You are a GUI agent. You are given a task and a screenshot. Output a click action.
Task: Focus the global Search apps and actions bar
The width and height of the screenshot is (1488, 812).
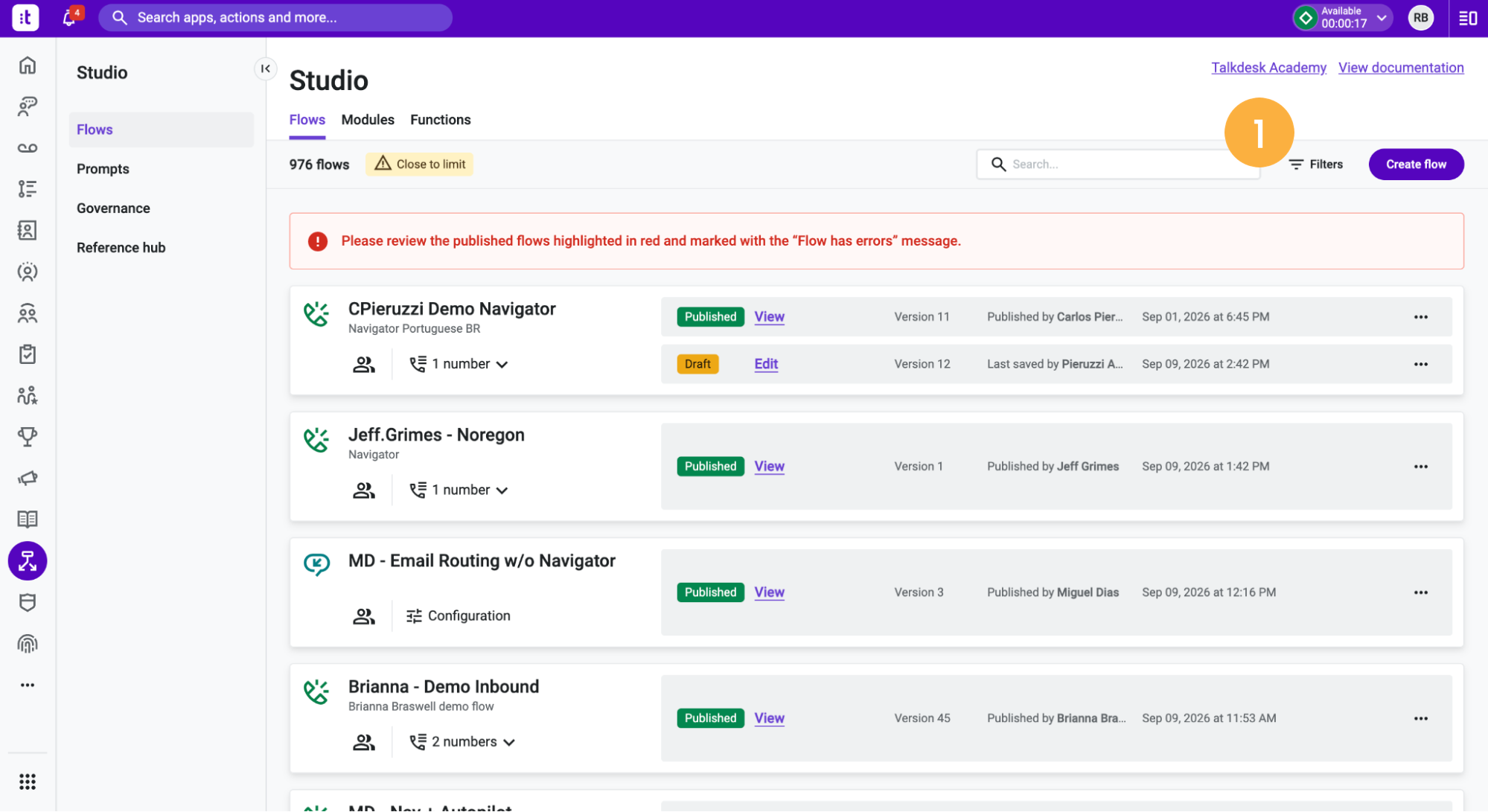[x=275, y=18]
